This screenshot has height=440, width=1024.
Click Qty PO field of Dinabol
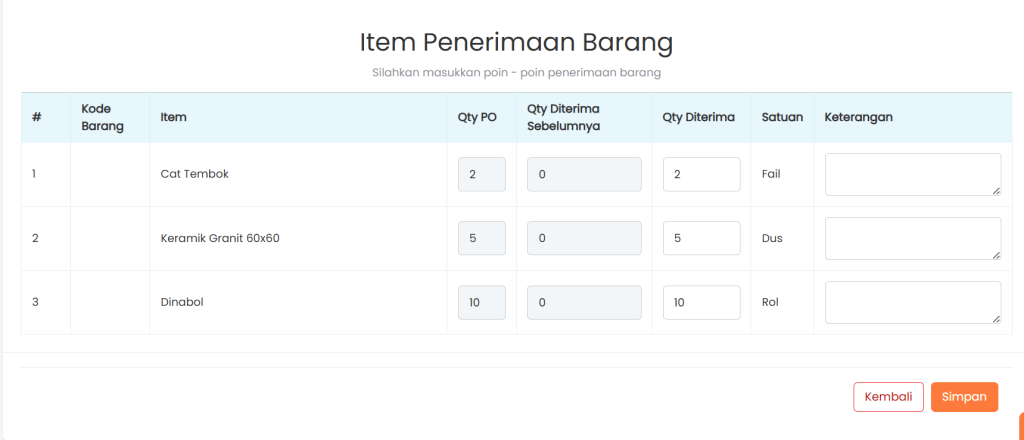pyautogui.click(x=481, y=302)
